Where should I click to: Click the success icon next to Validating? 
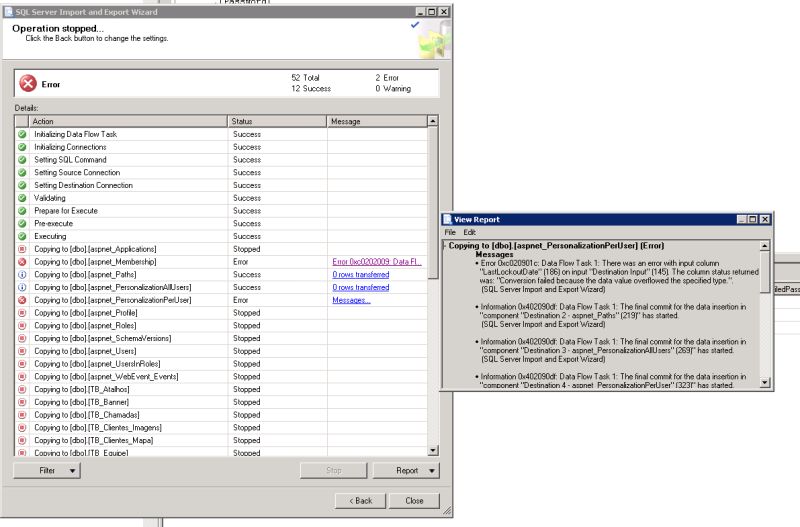click(x=22, y=198)
